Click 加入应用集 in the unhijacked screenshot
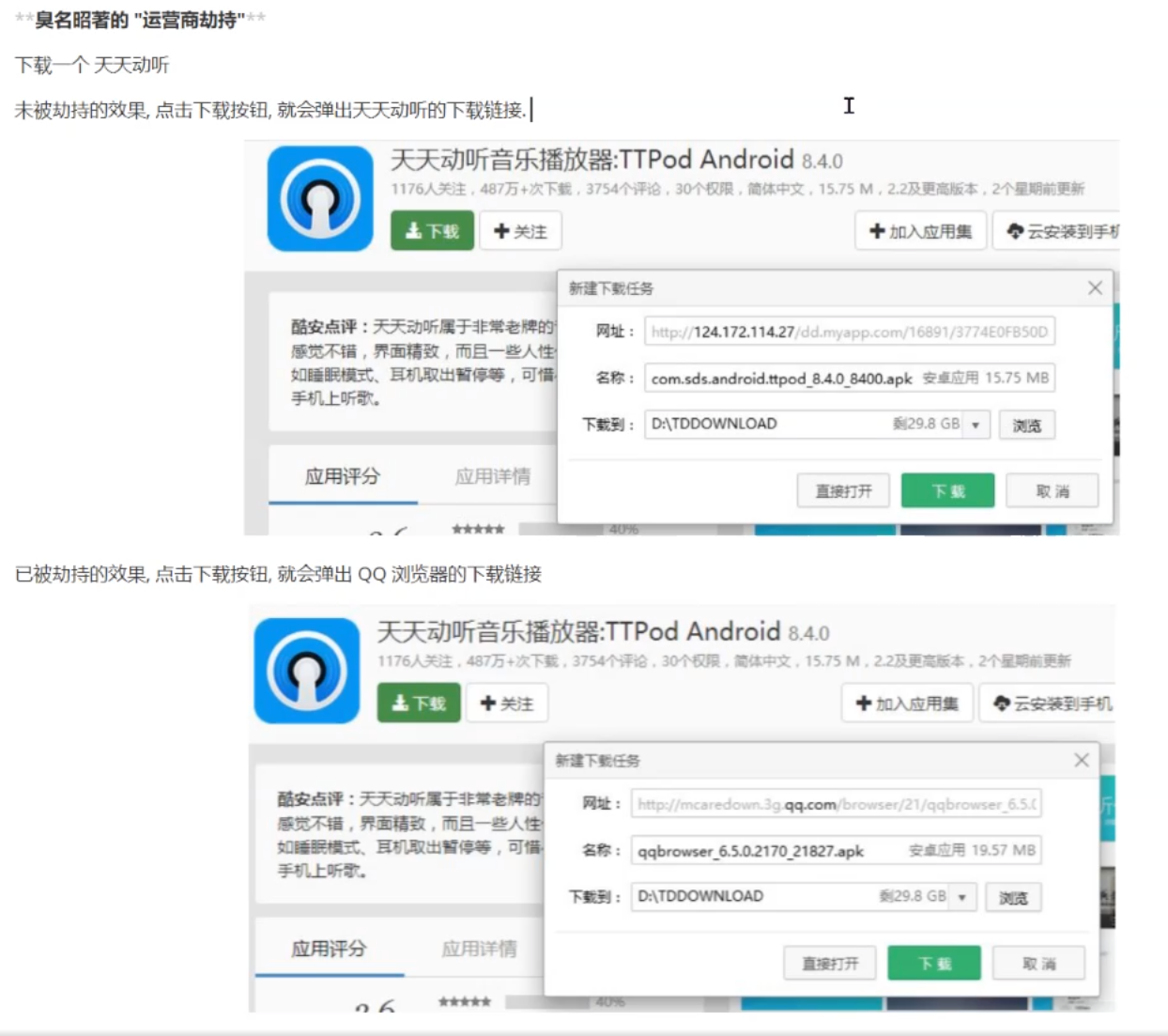 pos(921,231)
